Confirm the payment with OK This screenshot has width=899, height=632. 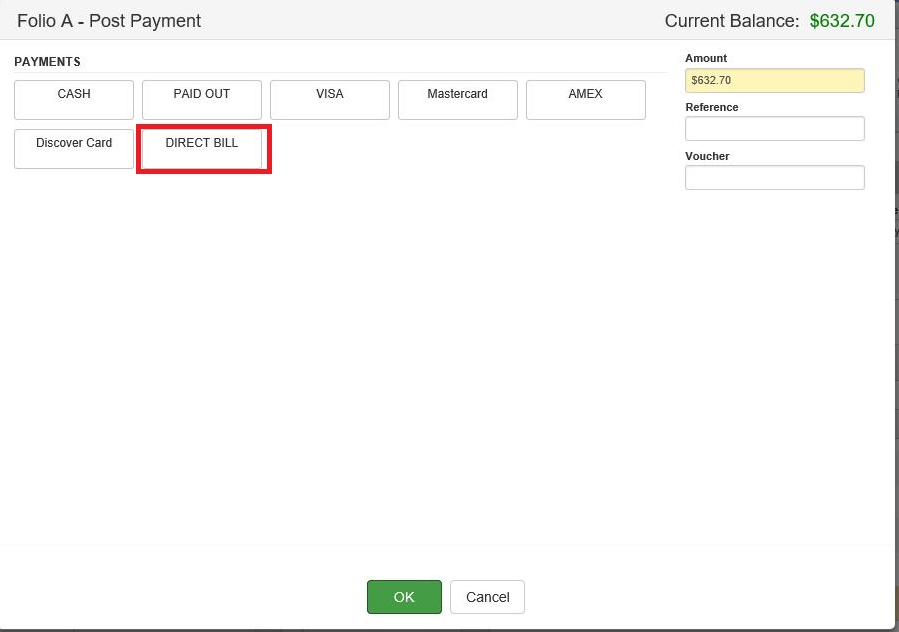click(404, 597)
